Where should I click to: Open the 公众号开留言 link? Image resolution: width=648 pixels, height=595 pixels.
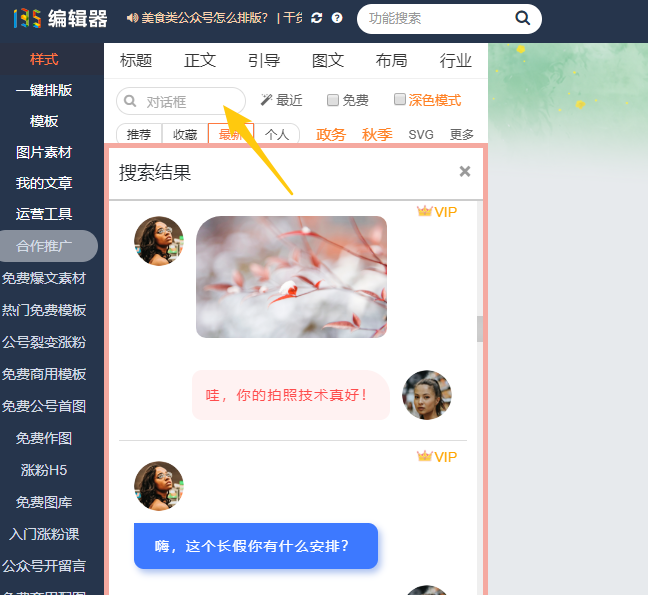[44, 566]
